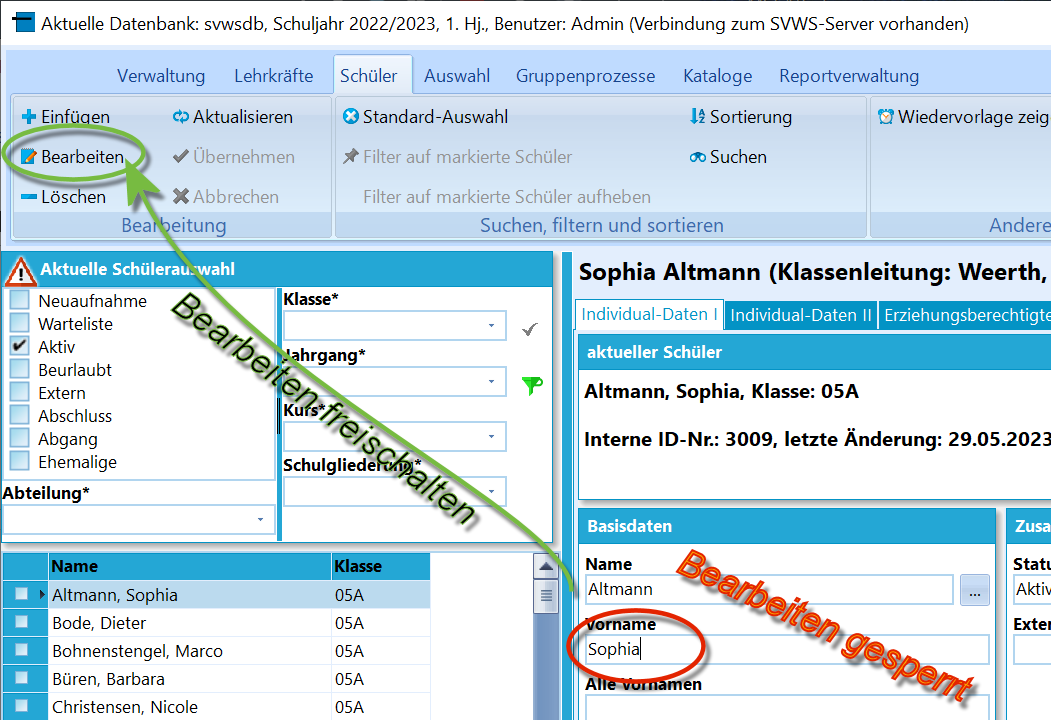Enable the Abschluss checkbox
This screenshot has width=1051, height=720.
click(20, 415)
